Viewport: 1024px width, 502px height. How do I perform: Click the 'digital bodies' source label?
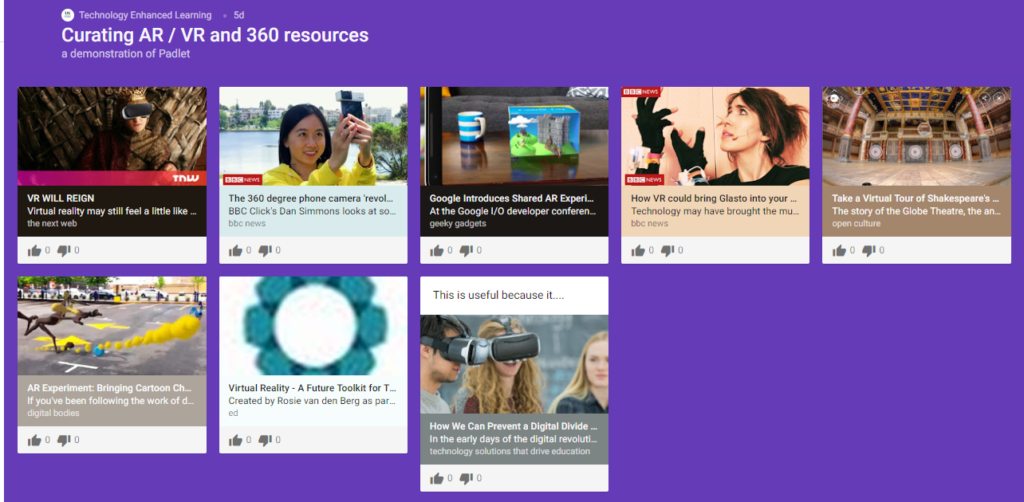click(x=54, y=413)
